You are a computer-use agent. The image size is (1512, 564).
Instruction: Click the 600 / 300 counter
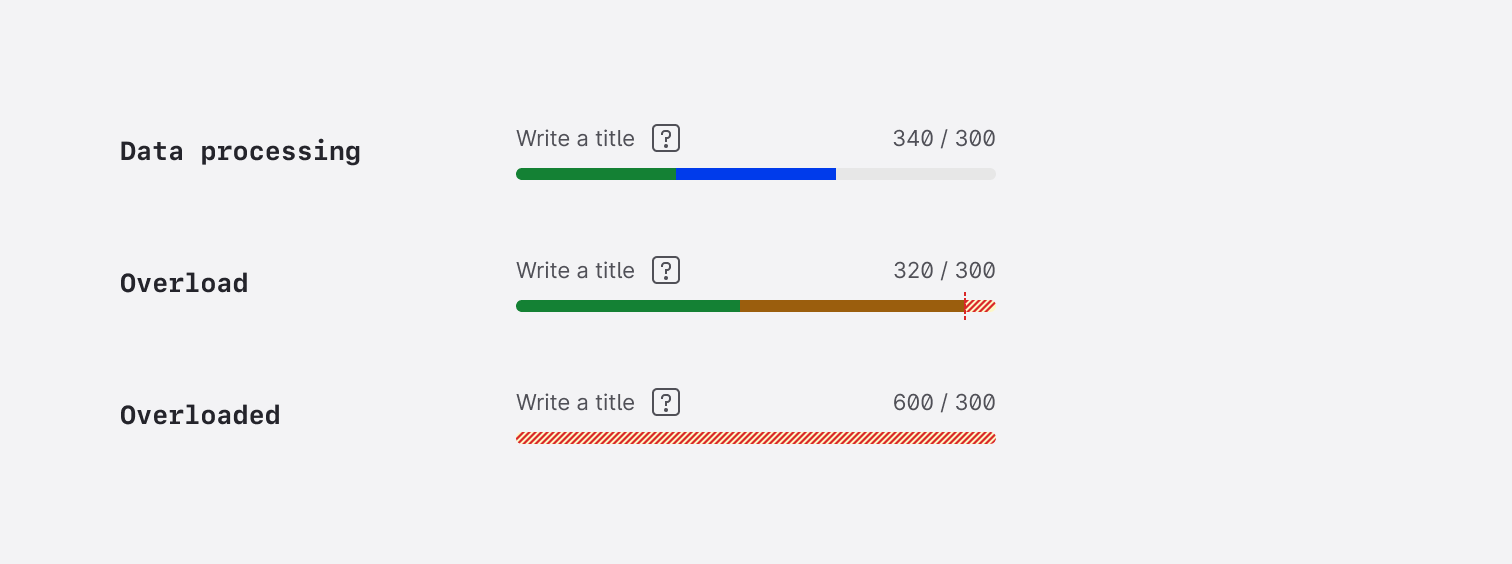(943, 403)
